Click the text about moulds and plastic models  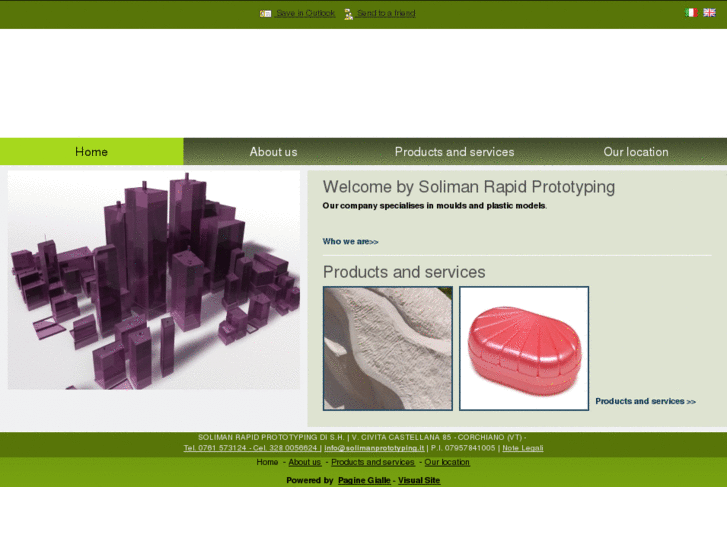point(434,205)
